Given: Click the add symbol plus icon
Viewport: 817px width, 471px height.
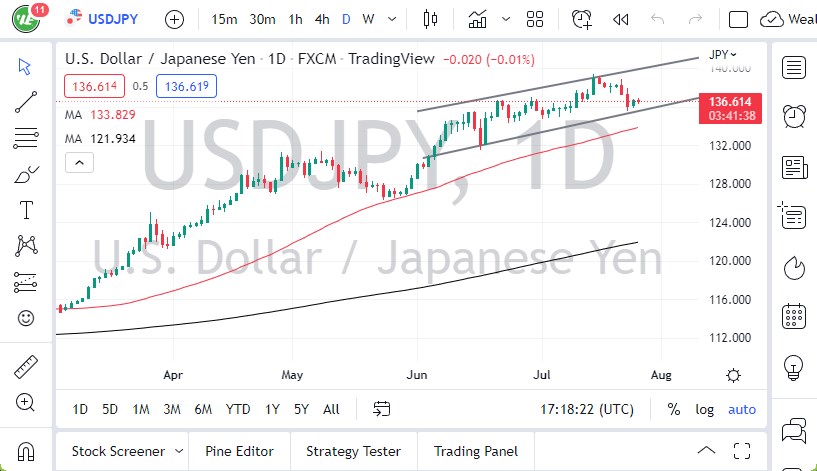Looking at the screenshot, I should tap(174, 19).
